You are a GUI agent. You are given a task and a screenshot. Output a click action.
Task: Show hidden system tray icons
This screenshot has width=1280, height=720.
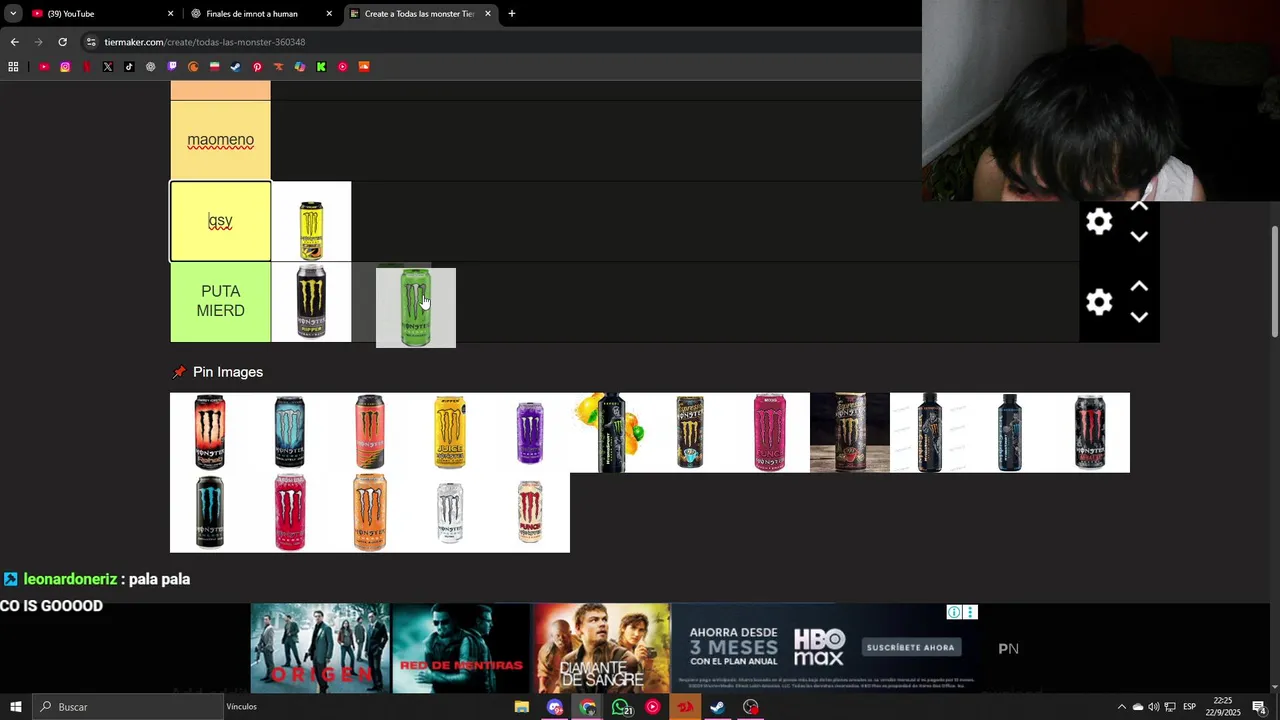(x=1121, y=707)
